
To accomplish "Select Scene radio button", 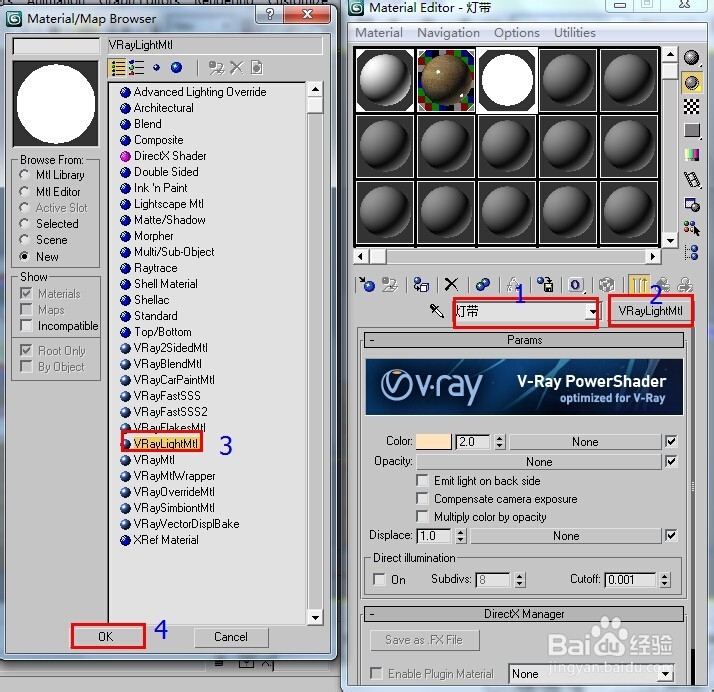I will point(25,239).
